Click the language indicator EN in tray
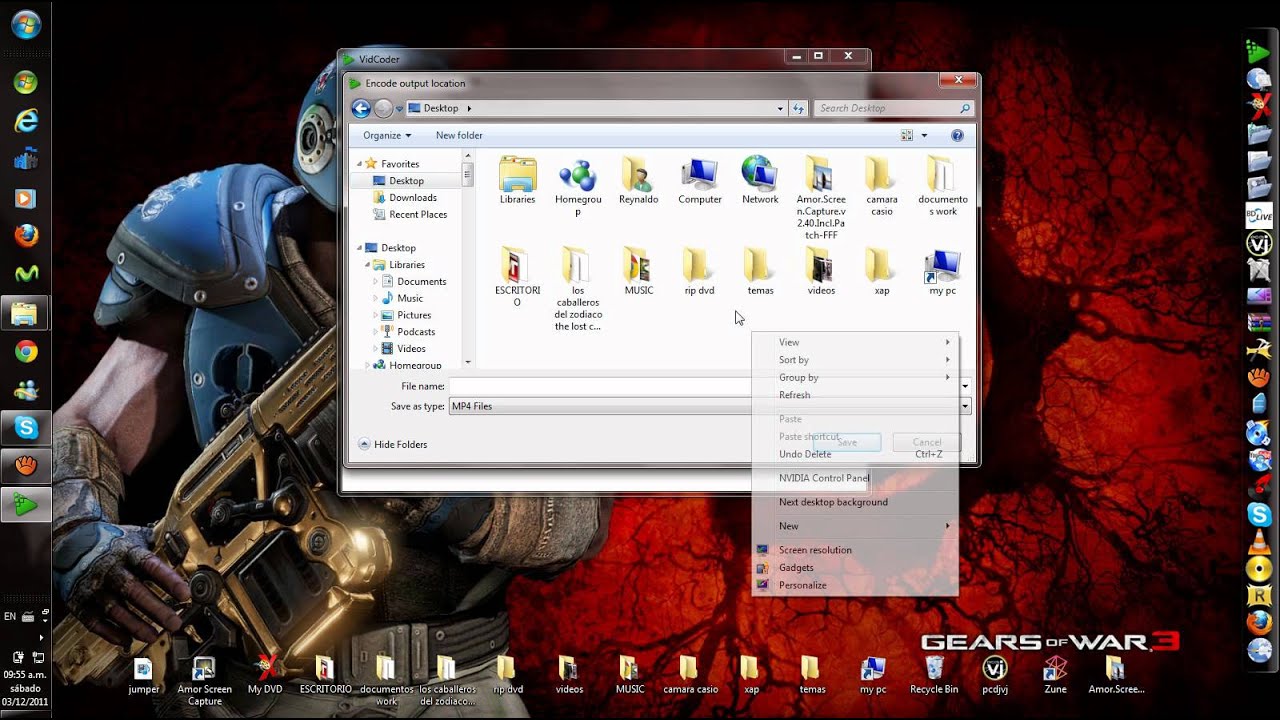This screenshot has width=1280, height=720. [10, 616]
